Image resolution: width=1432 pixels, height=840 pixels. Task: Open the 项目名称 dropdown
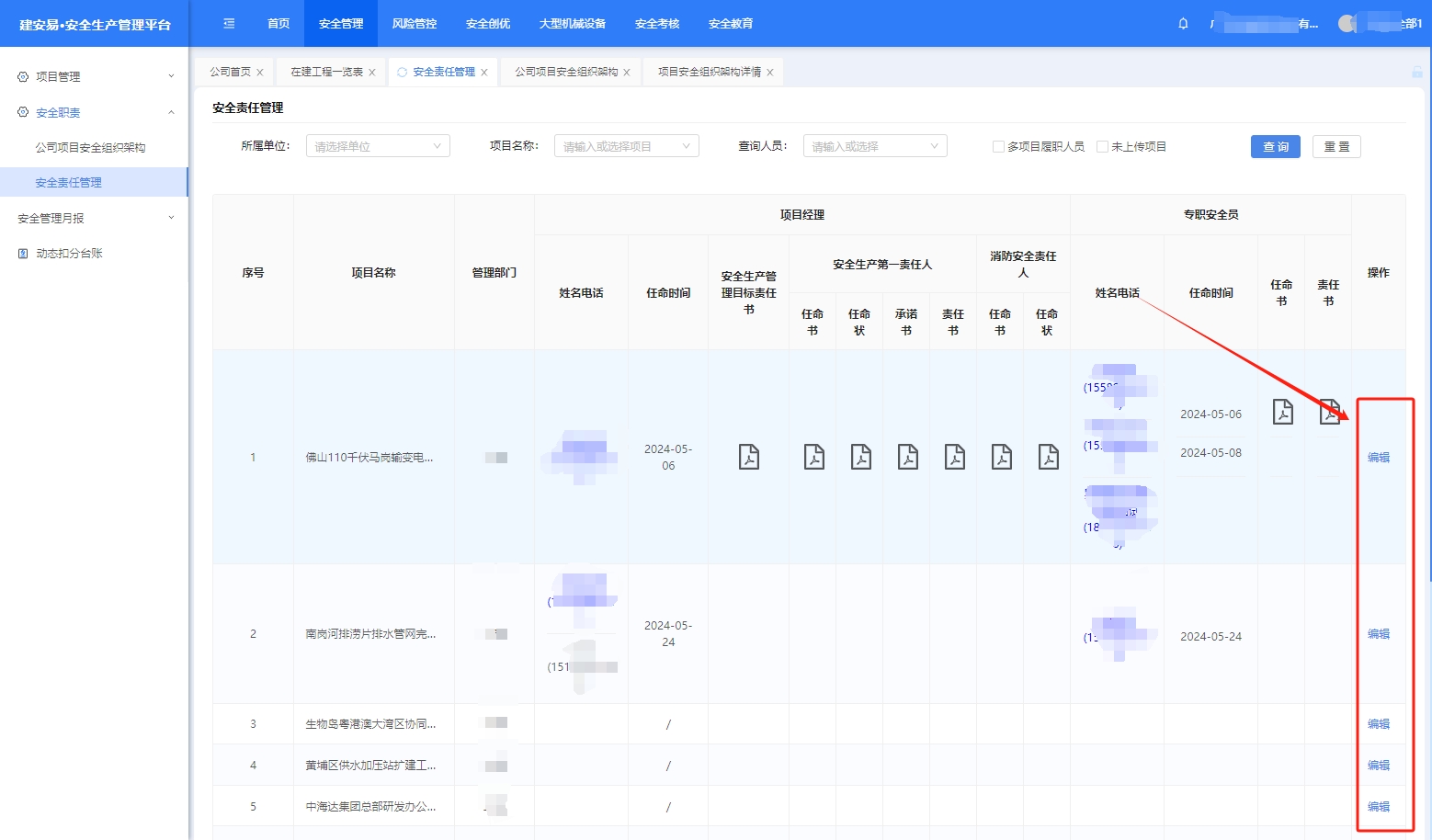point(626,146)
